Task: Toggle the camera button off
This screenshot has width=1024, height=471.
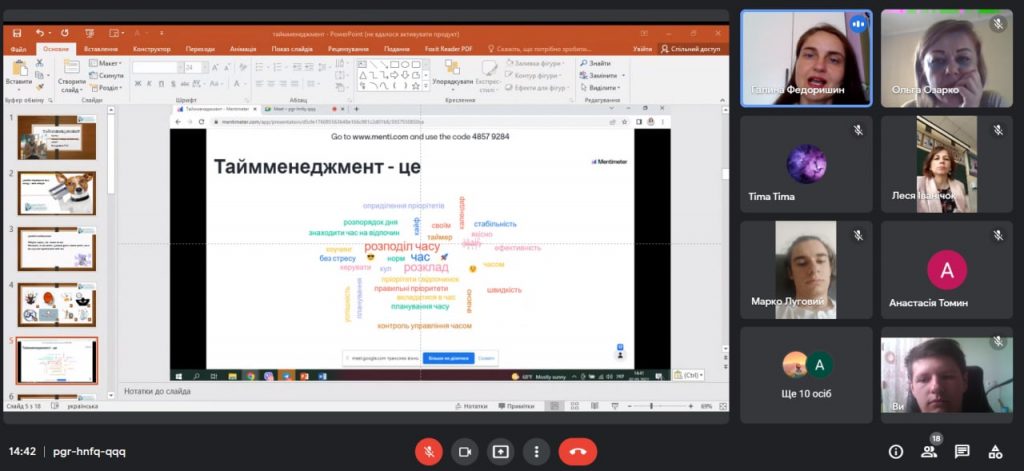Action: (x=464, y=451)
